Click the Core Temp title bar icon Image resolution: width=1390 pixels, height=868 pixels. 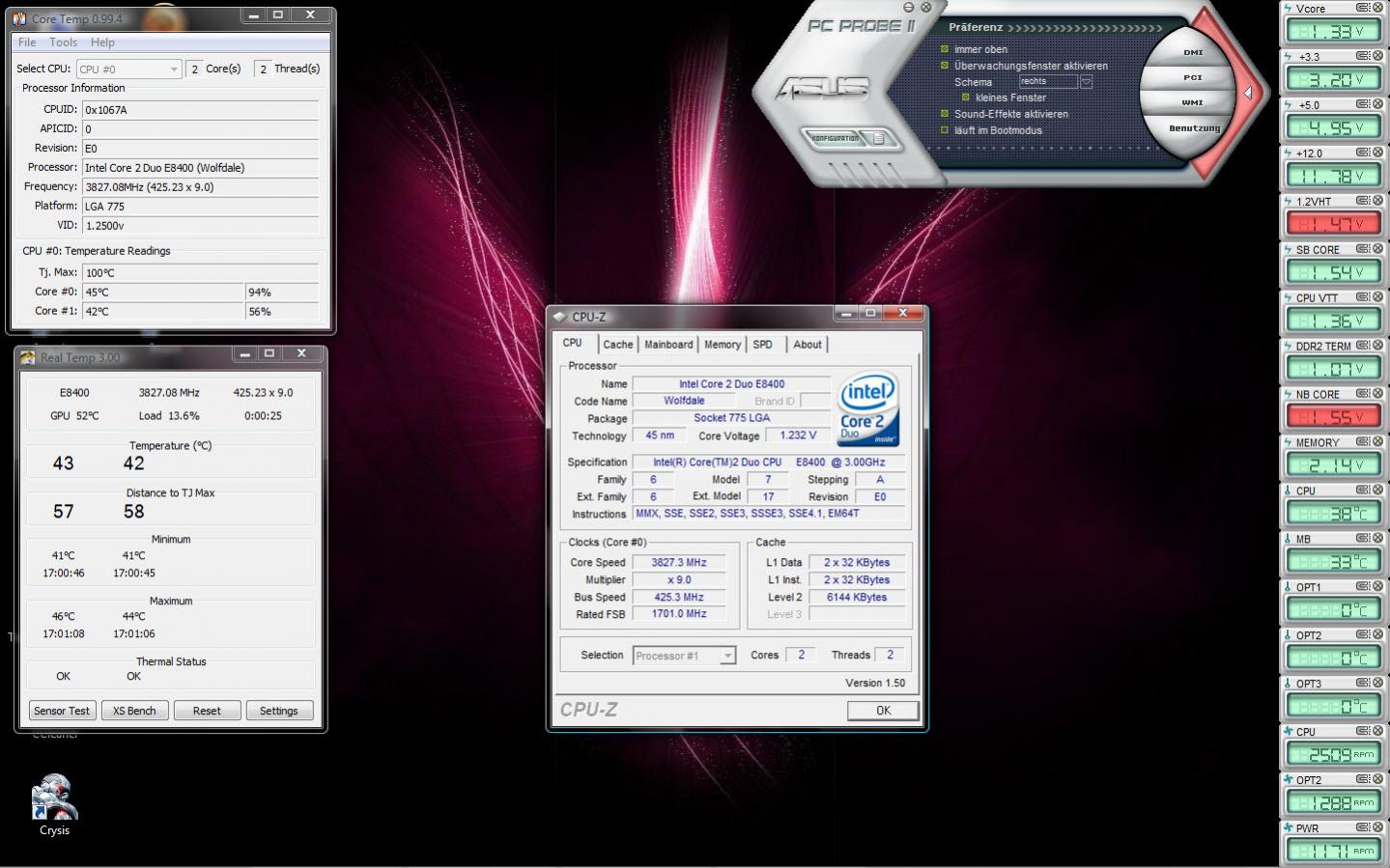click(x=19, y=18)
